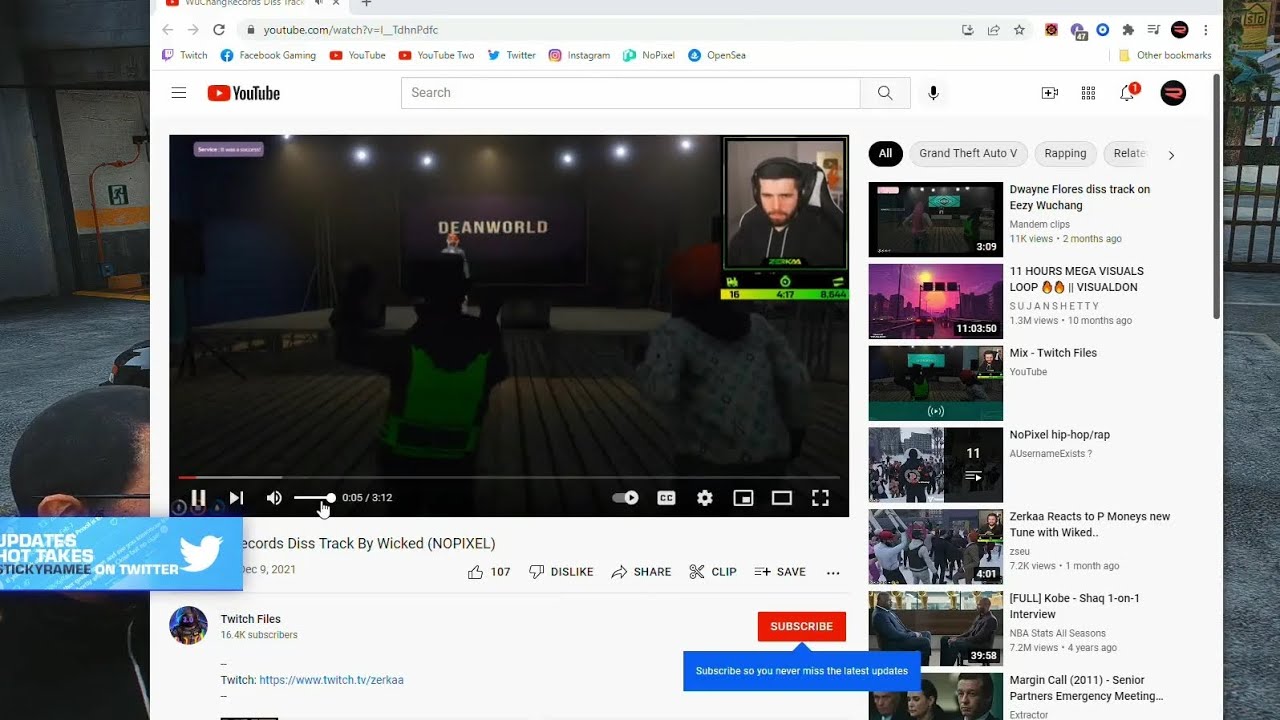
Task: Open the YouTube account avatar menu
Action: [x=1173, y=93]
